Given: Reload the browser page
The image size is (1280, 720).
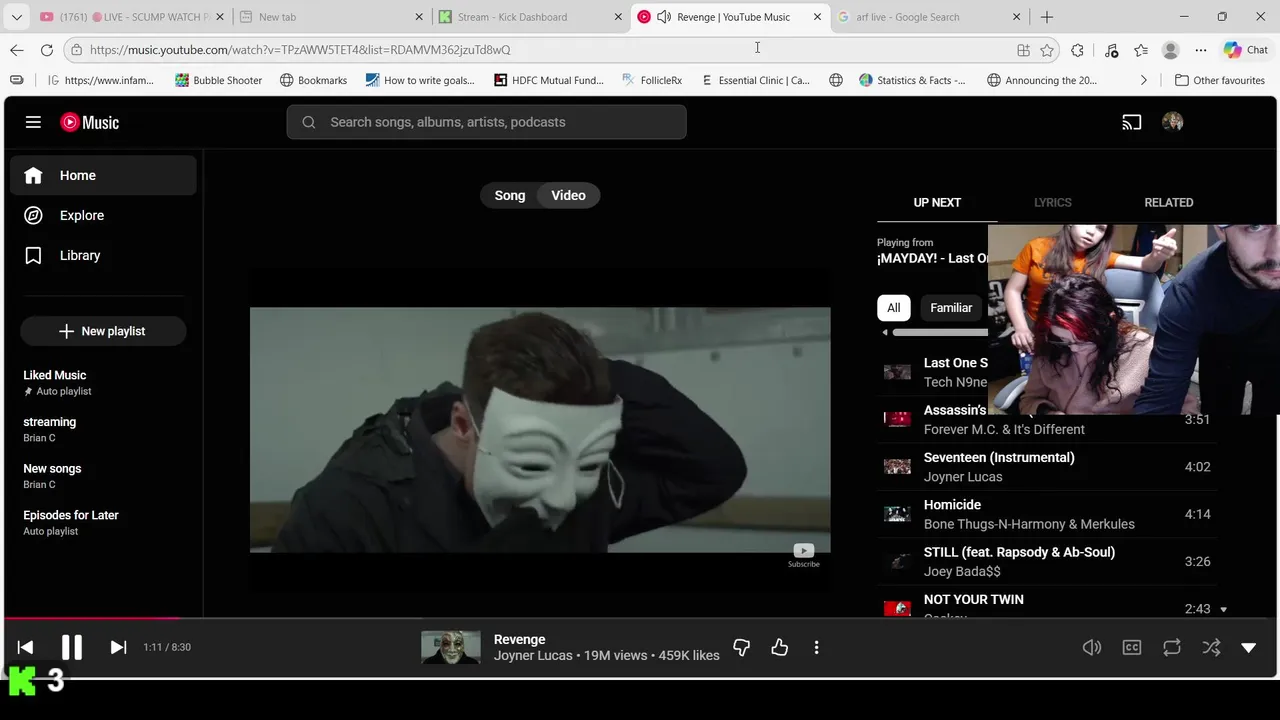Looking at the screenshot, I should point(47,50).
